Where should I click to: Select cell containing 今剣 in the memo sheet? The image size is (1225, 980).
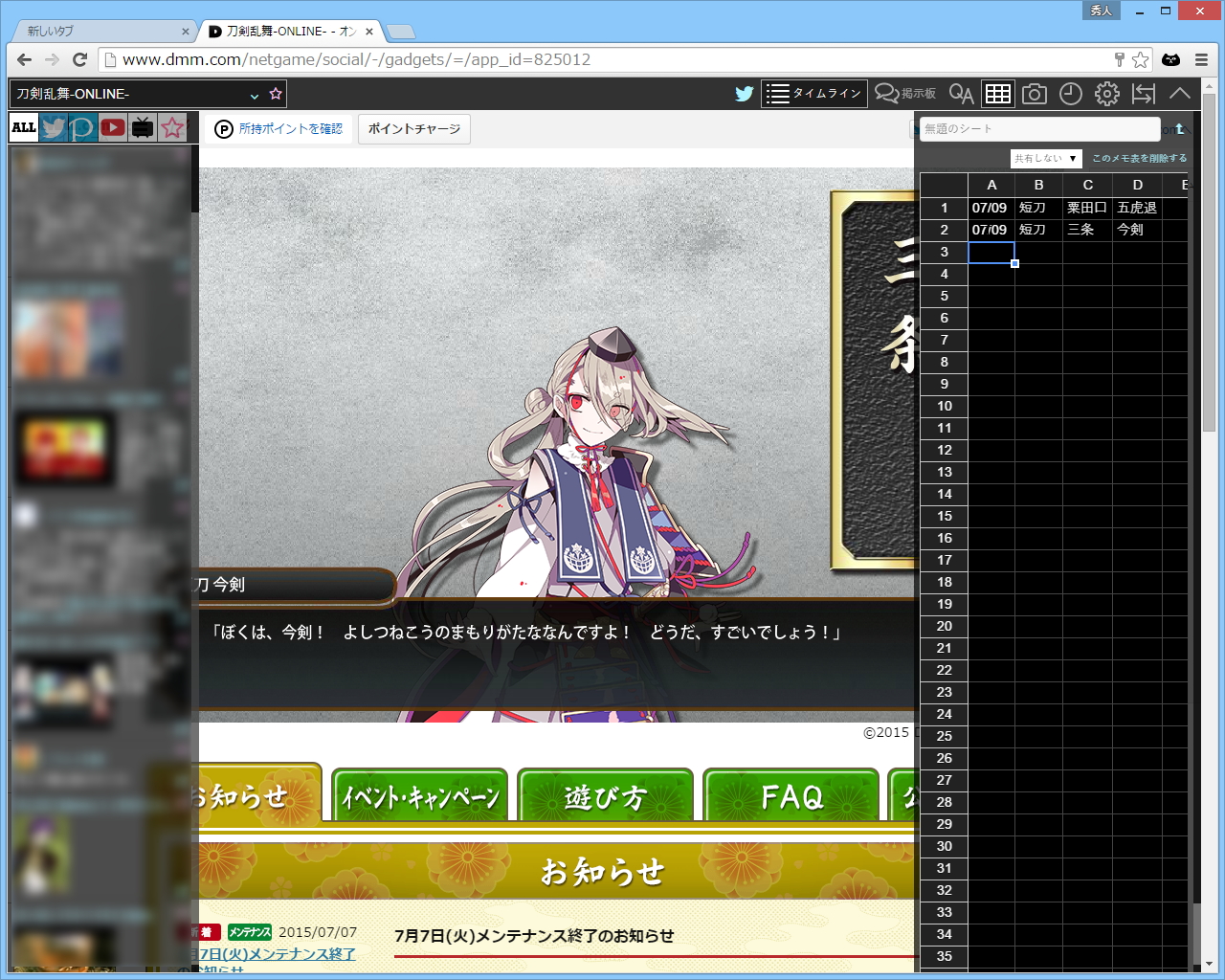[x=1137, y=230]
